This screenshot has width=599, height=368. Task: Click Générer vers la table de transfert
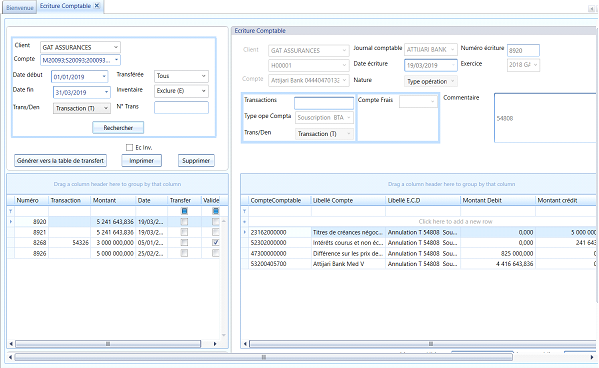(60, 160)
